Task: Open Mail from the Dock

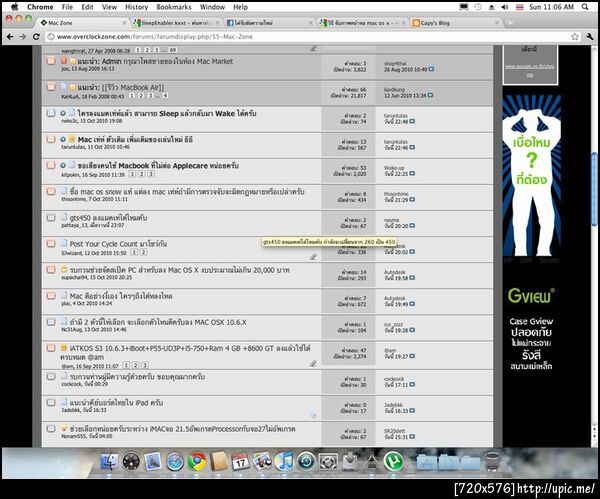Action: pyautogui.click(x=153, y=462)
